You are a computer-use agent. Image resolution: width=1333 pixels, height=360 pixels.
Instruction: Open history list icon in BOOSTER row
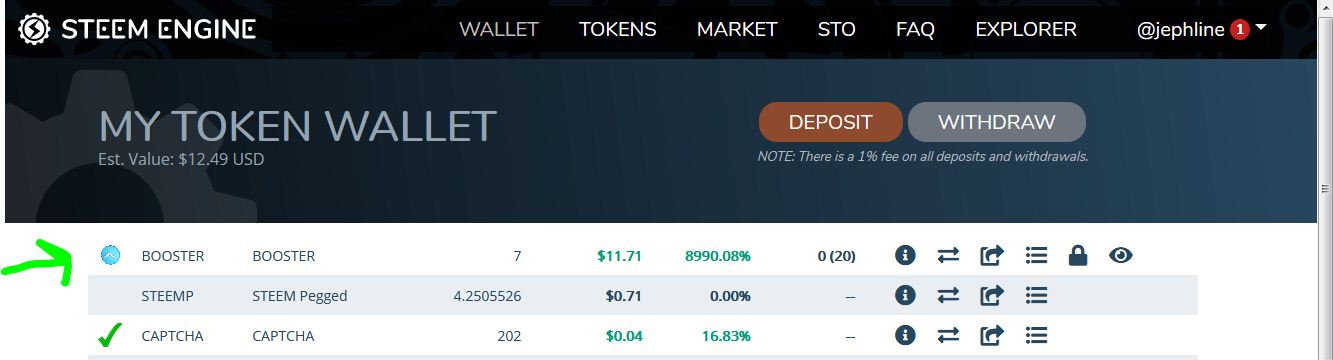pos(1036,256)
